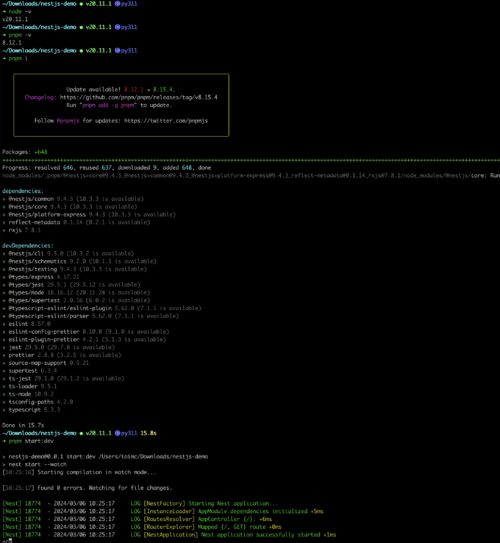
Task: Click the [RoutesResolver] AppController log line
Action: pyautogui.click(x=137, y=519)
